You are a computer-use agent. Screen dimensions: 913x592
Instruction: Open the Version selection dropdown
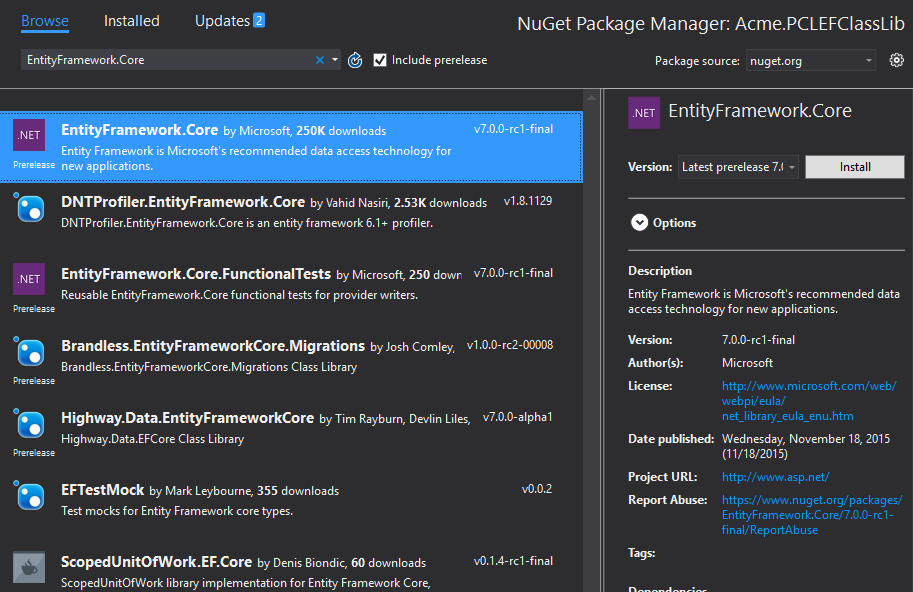click(x=739, y=167)
